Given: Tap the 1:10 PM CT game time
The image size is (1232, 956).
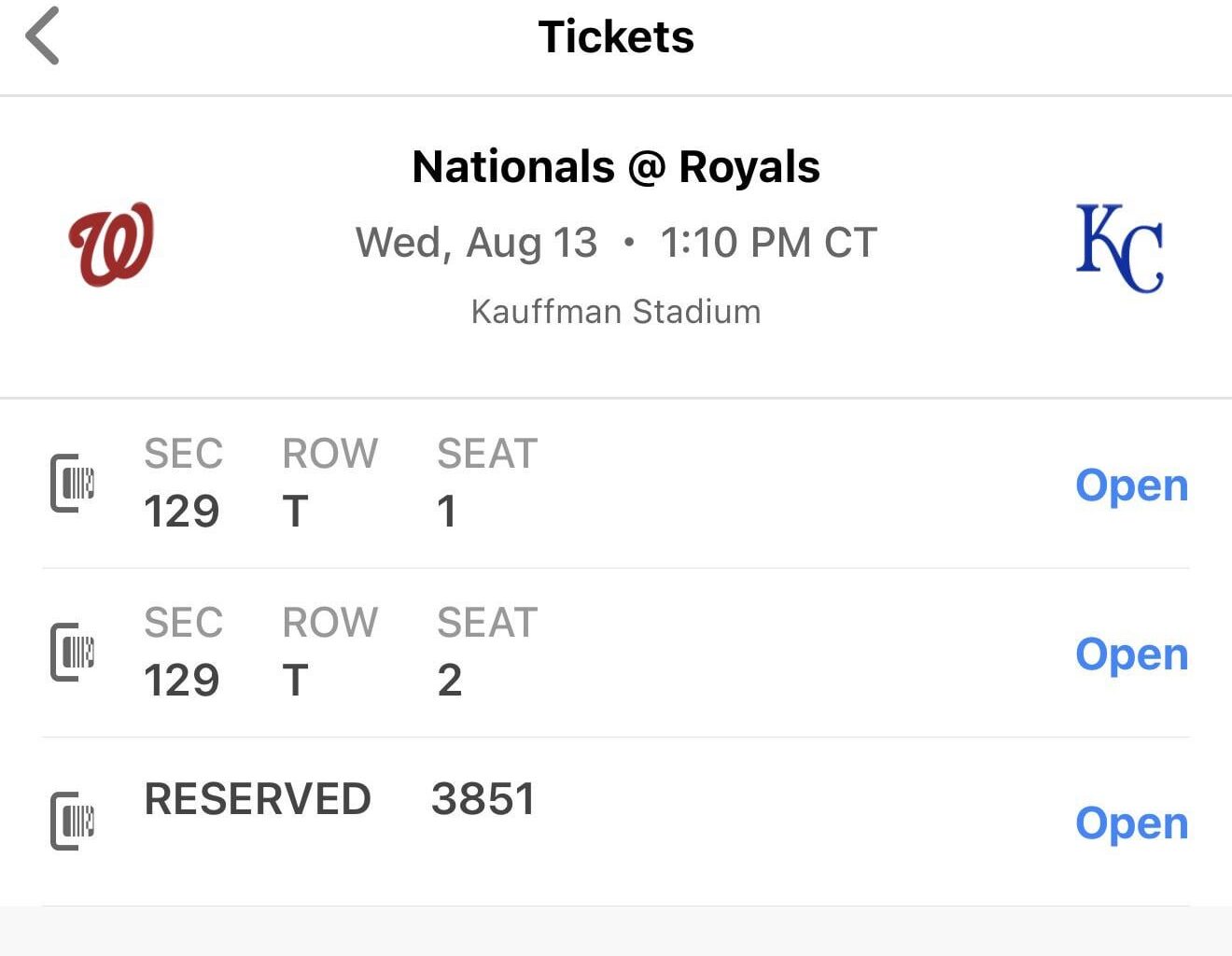Looking at the screenshot, I should point(769,242).
